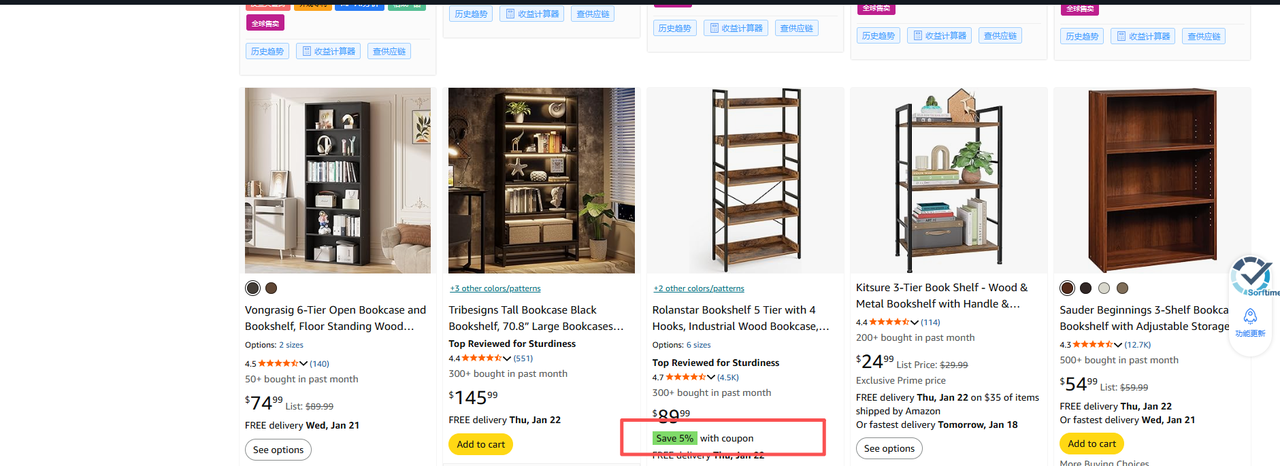Open 收益计算器 calculator above the Vongrasig bookcase
This screenshot has width=1280, height=466.
click(328, 51)
